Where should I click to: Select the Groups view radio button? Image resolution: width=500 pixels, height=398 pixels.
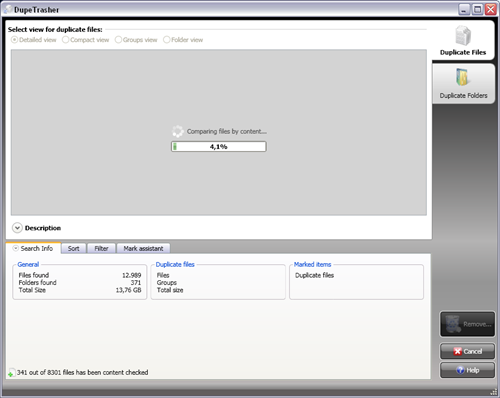click(x=118, y=40)
